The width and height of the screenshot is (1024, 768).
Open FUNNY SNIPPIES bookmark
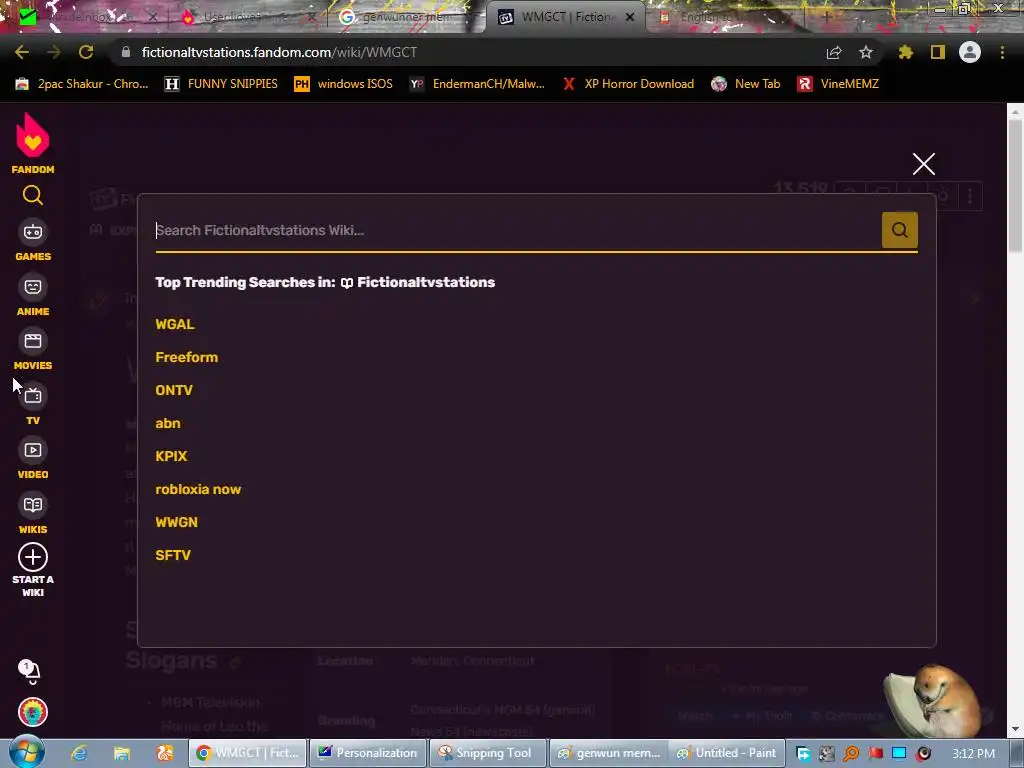coord(221,84)
